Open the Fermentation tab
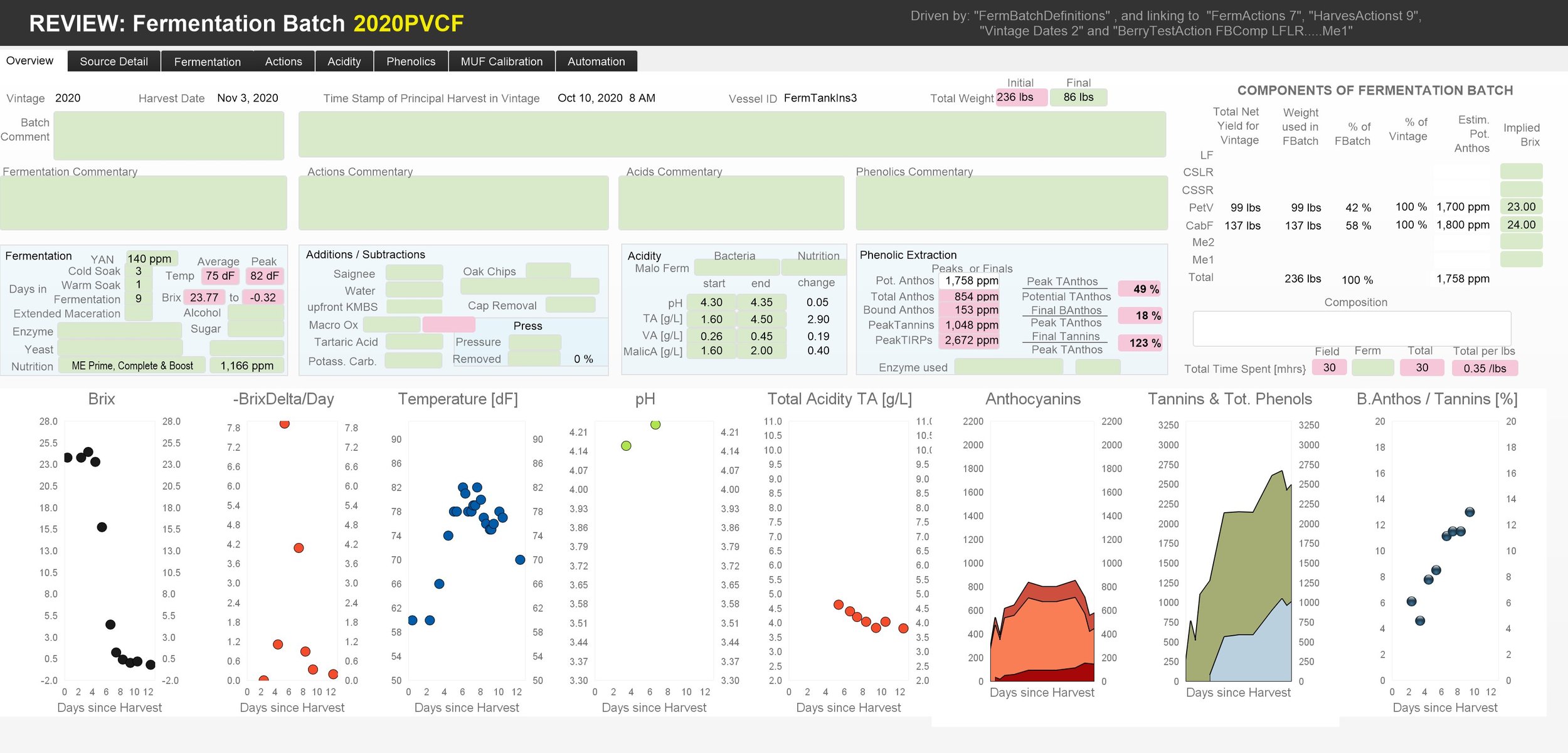This screenshot has width=1568, height=753. click(x=207, y=61)
